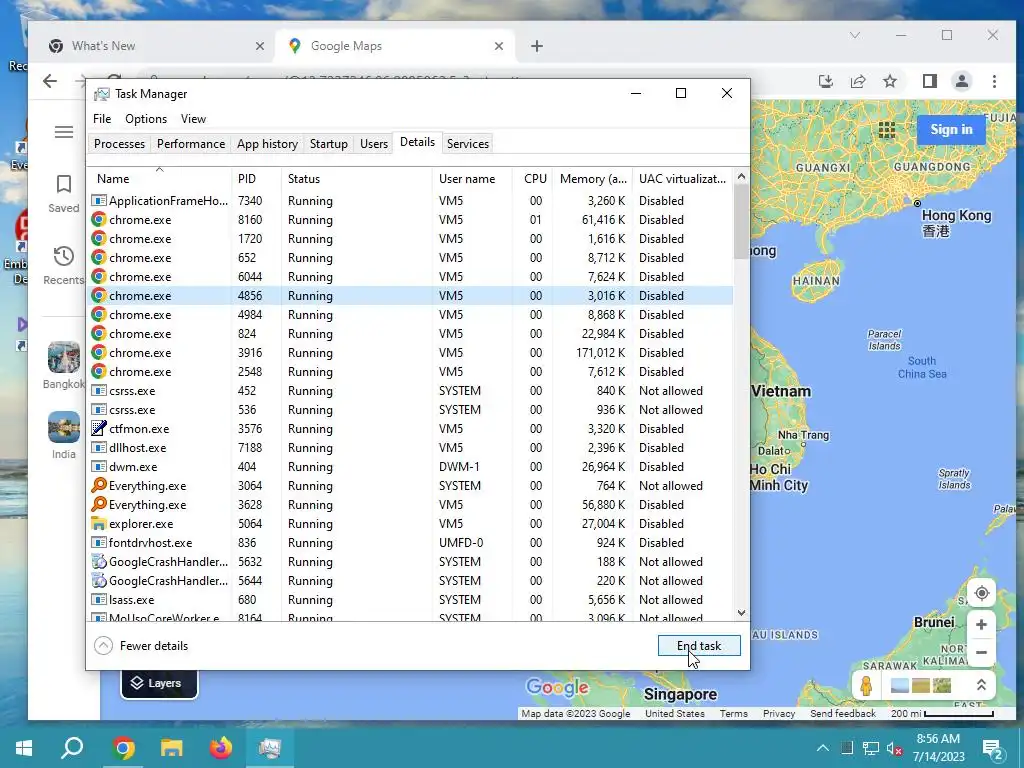The image size is (1024, 768).
Task: Select csrss.exe row with PID 452
Action: pyautogui.click(x=410, y=391)
